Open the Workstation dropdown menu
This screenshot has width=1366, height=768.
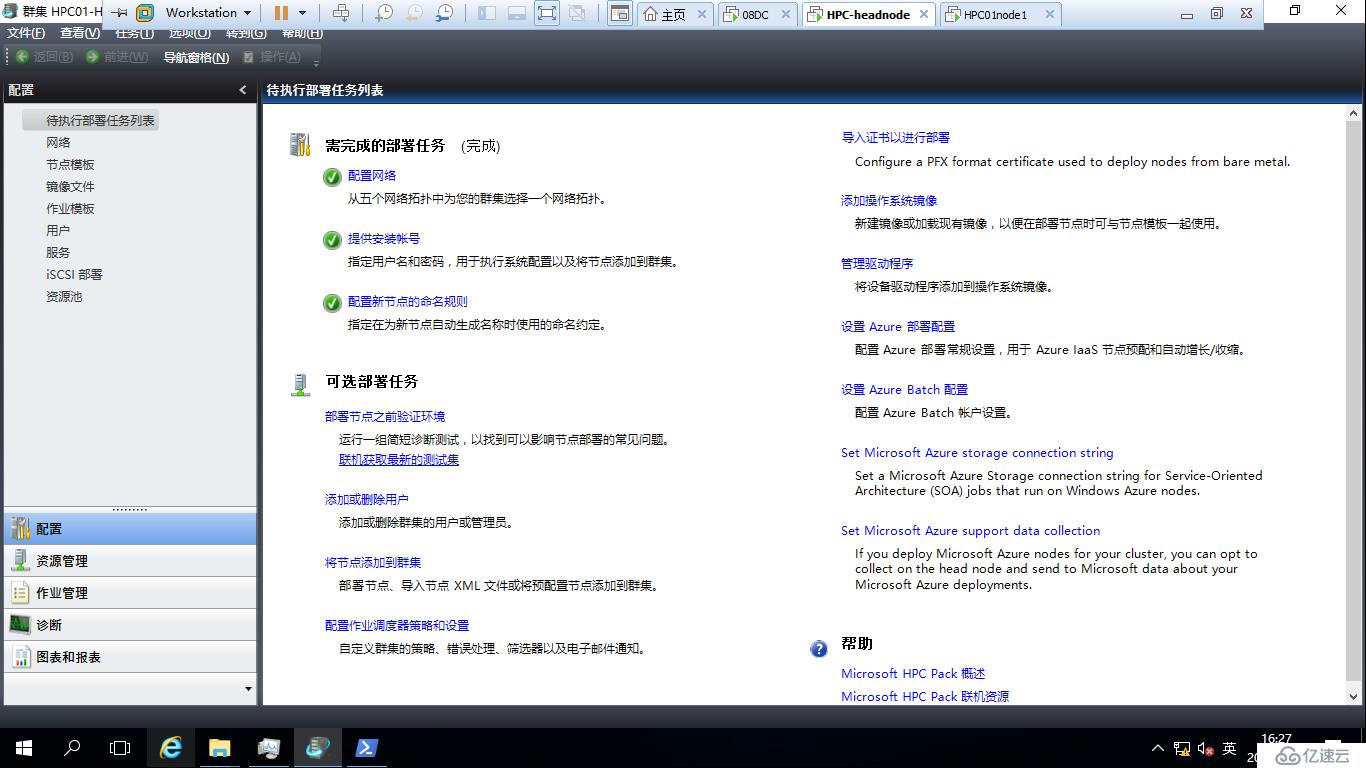point(208,13)
